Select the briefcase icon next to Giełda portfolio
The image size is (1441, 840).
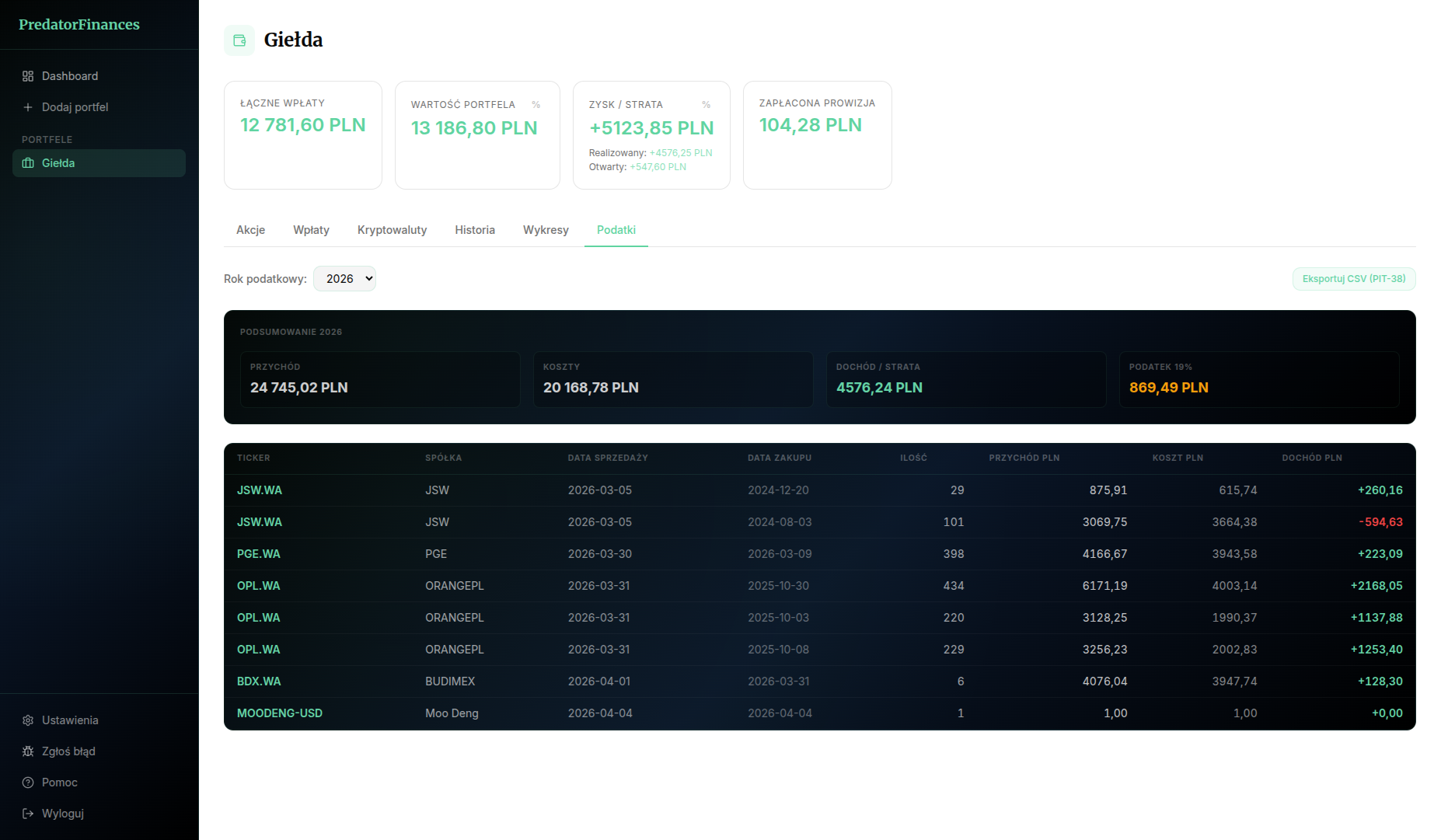[x=28, y=163]
